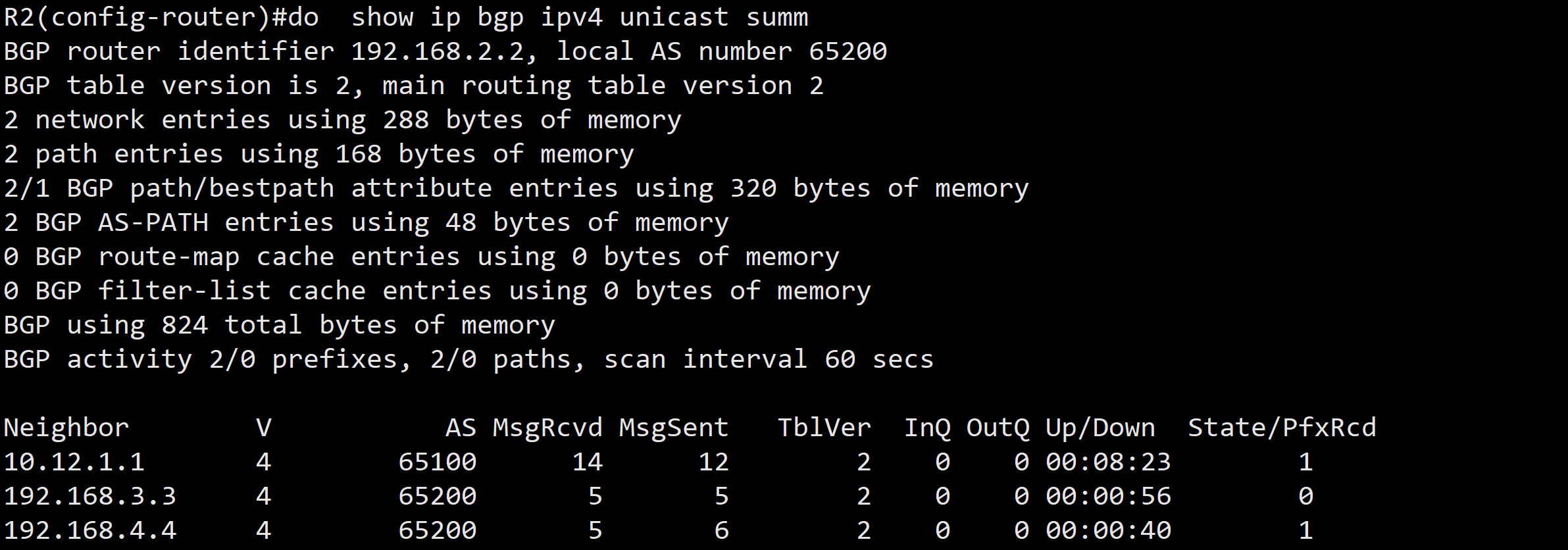Click the Up/Down column header
The image size is (1568, 550).
(1100, 428)
